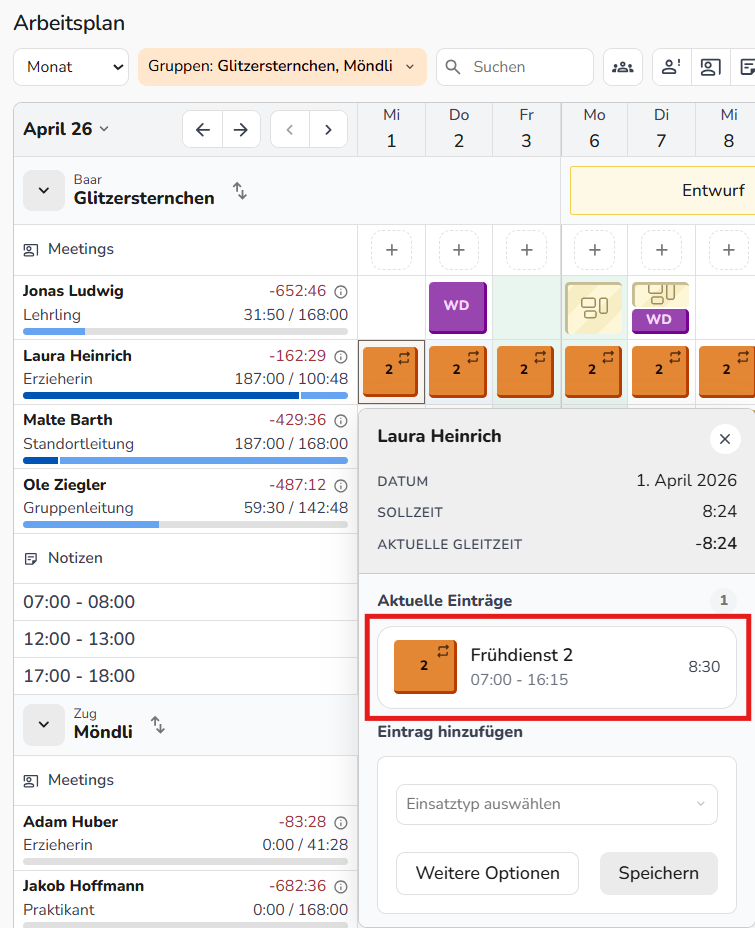Select the Frühdienst 2 entry in popup
The height and width of the screenshot is (928, 755).
tap(556, 667)
